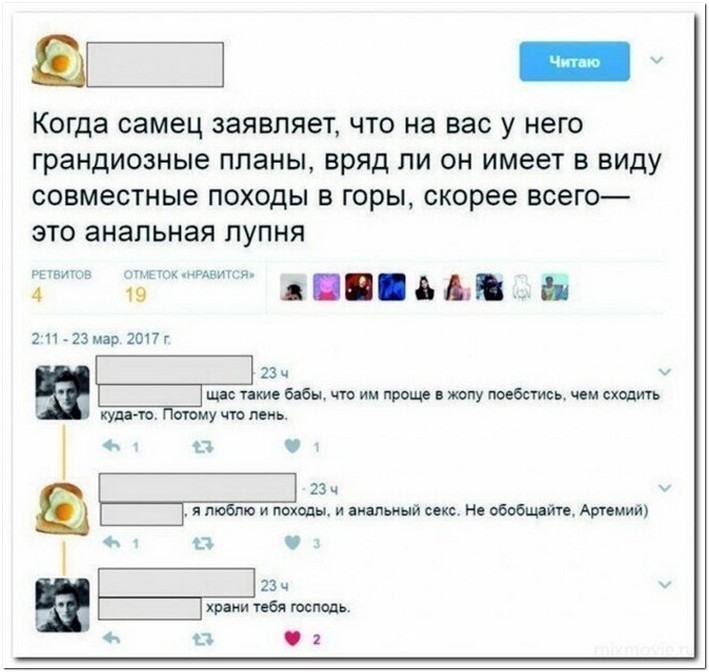The height and width of the screenshot is (672, 709).
Task: Like the first reply with heart icon
Action: [x=293, y=446]
